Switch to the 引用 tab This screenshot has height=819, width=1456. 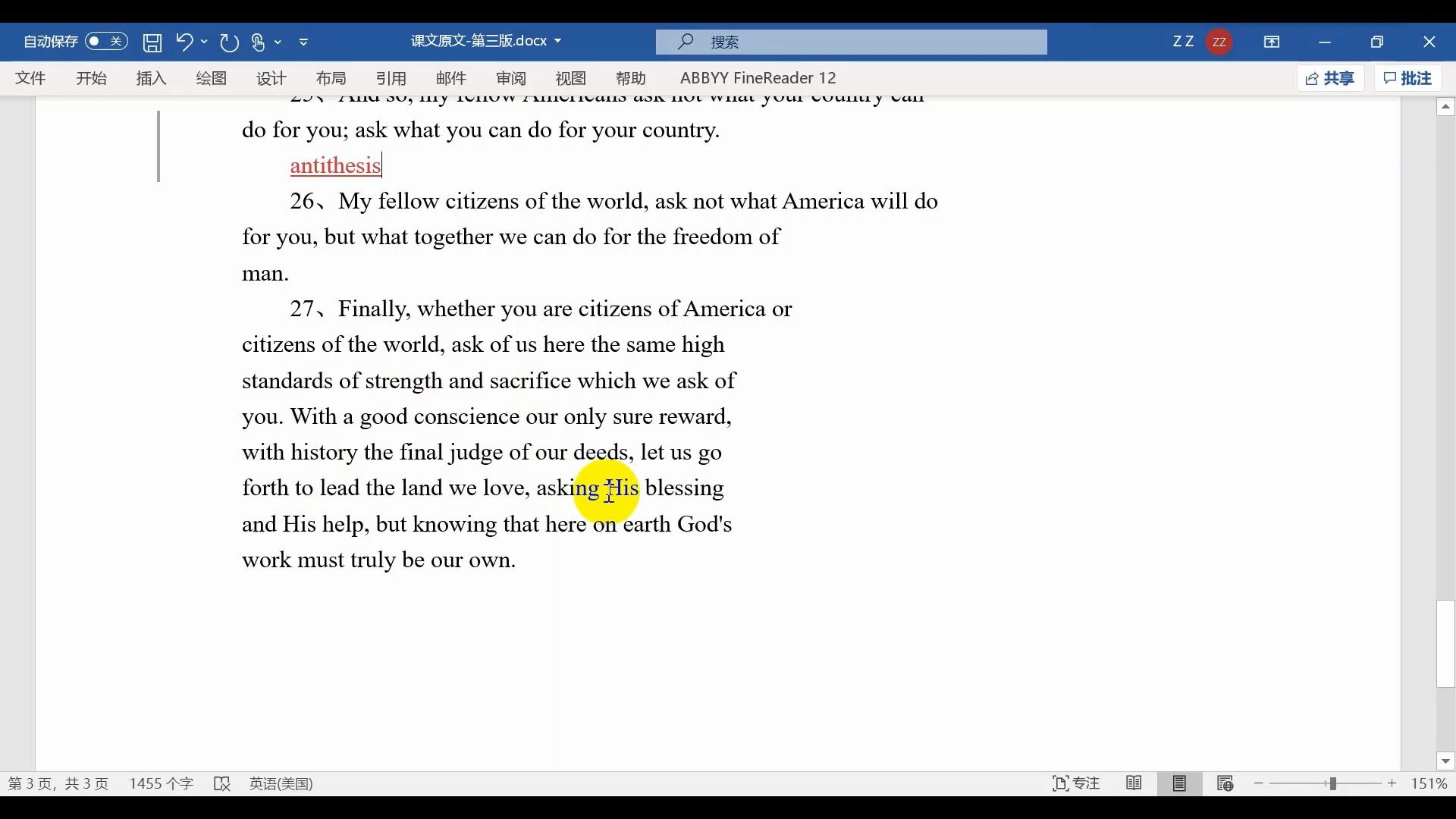click(392, 78)
